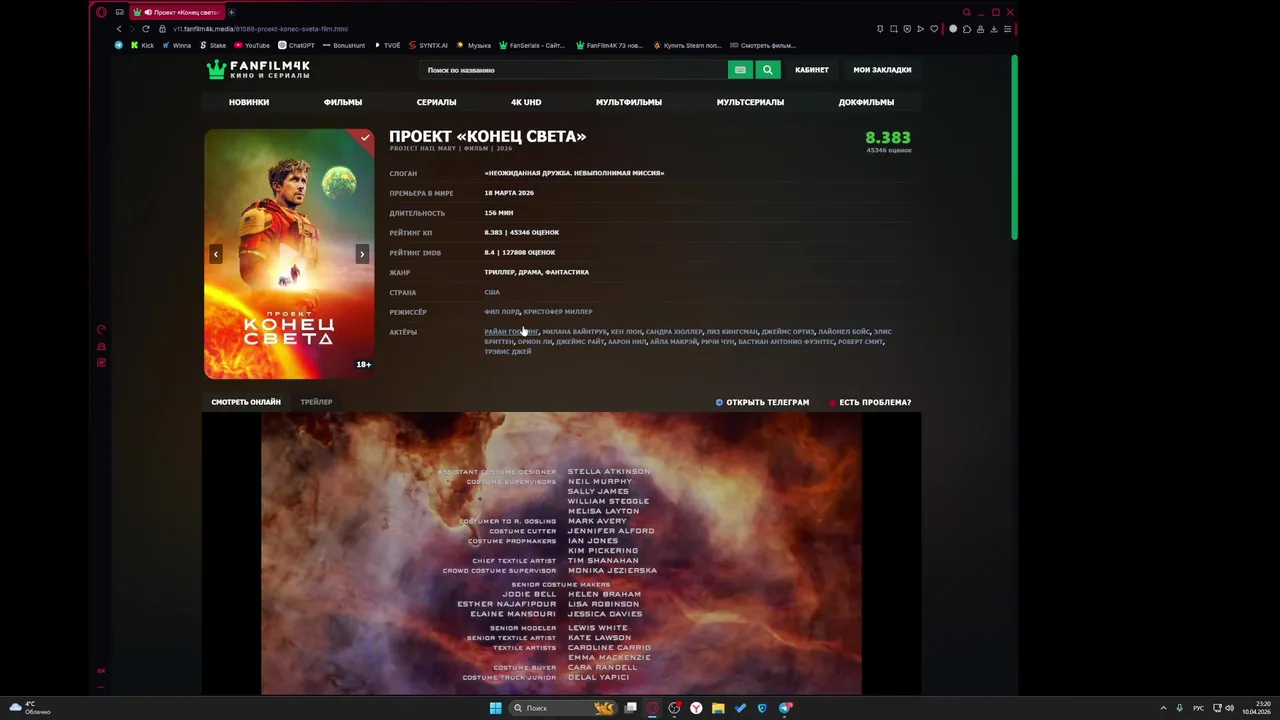The height and width of the screenshot is (720, 1280).
Task: Click the video player area
Action: pyautogui.click(x=561, y=553)
